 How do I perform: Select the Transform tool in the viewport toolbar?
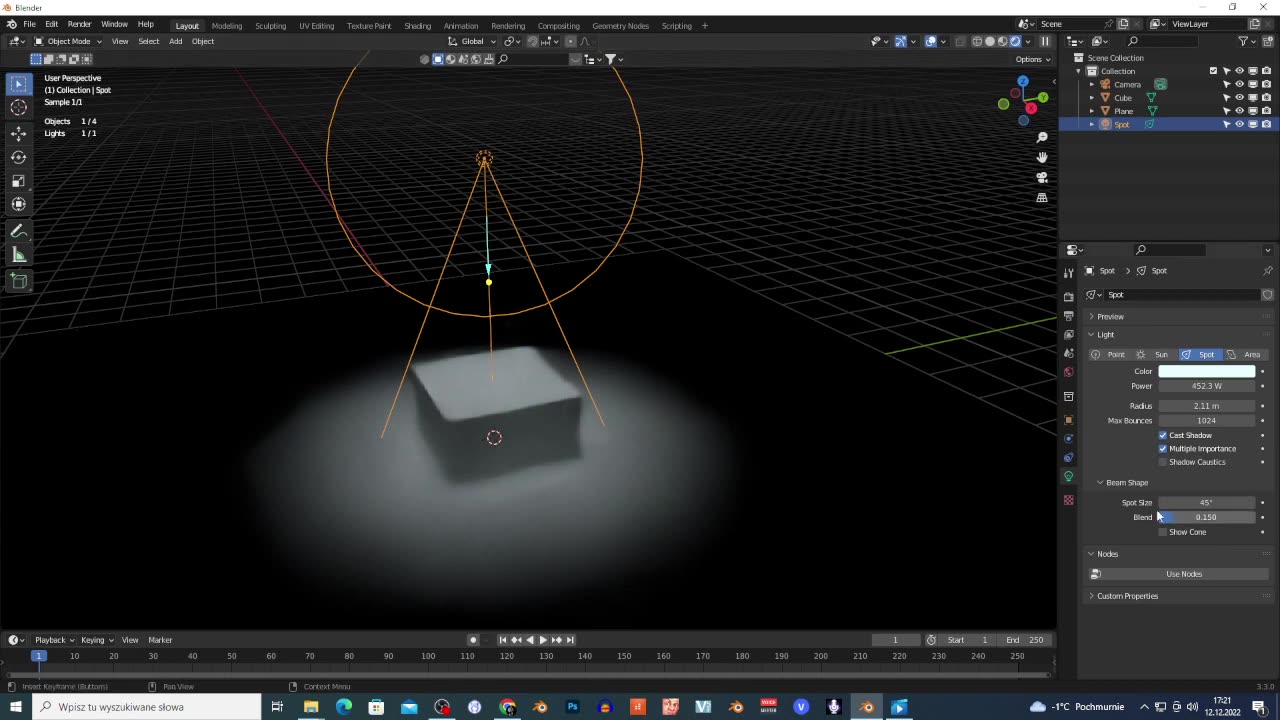coord(18,204)
